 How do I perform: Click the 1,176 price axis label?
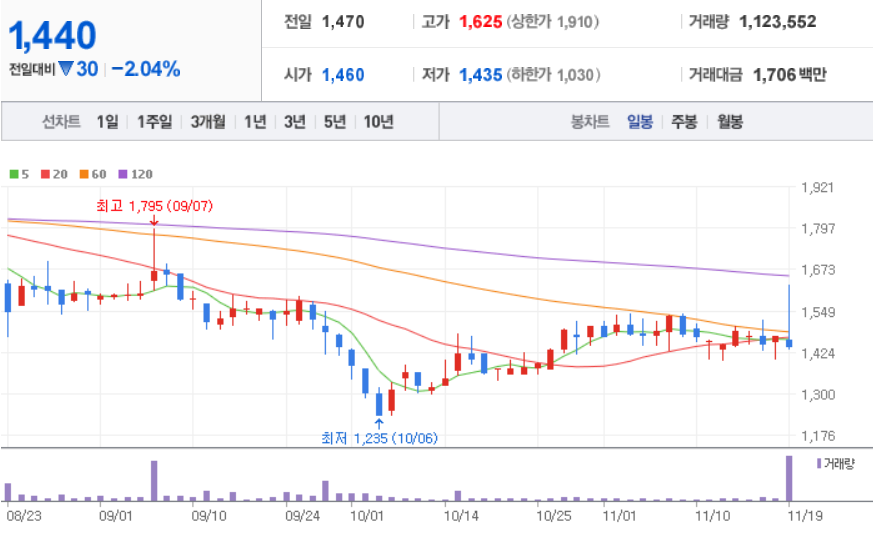[x=817, y=436]
